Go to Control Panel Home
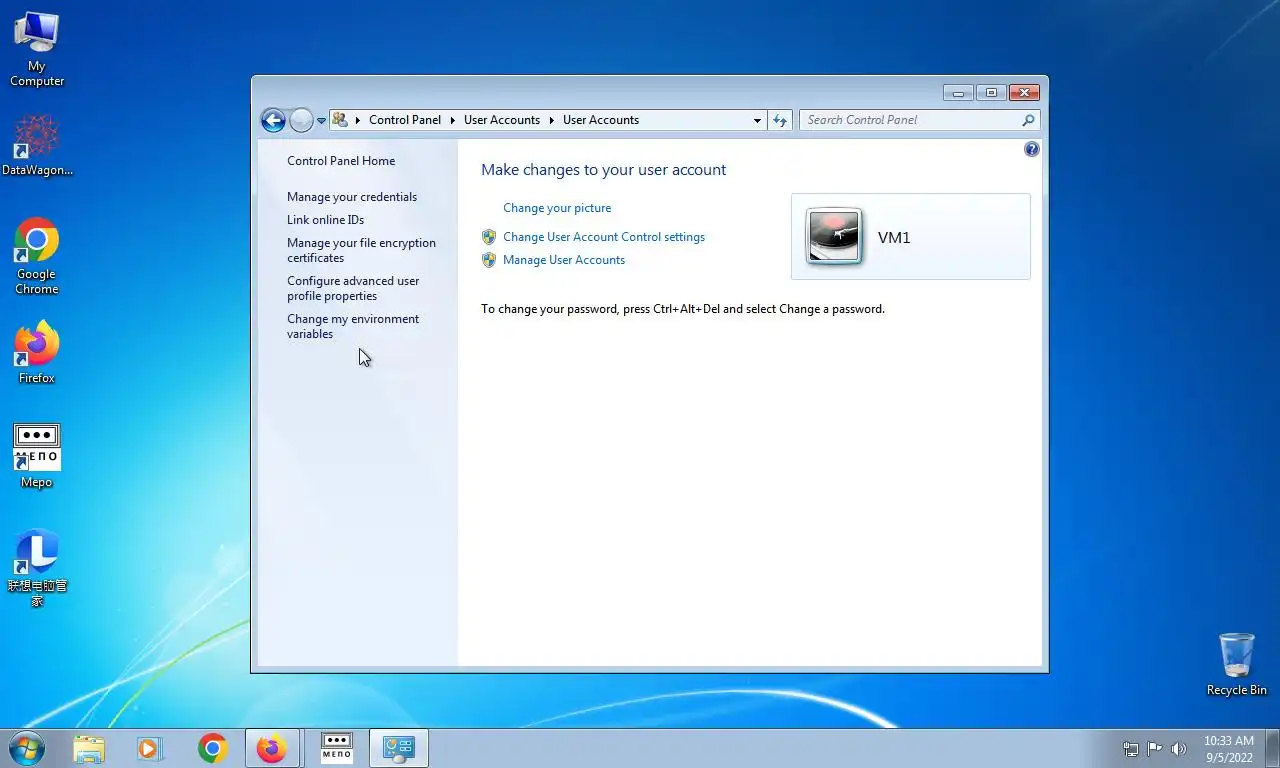Screen dimensions: 1280x768 tap(341, 161)
